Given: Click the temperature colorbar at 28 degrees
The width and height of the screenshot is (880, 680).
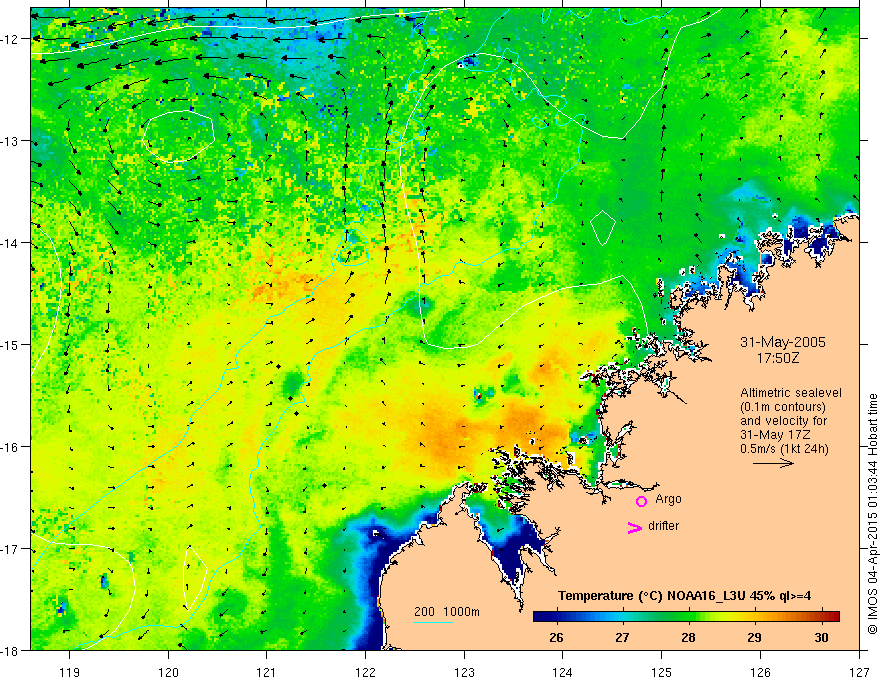Looking at the screenshot, I should point(689,617).
